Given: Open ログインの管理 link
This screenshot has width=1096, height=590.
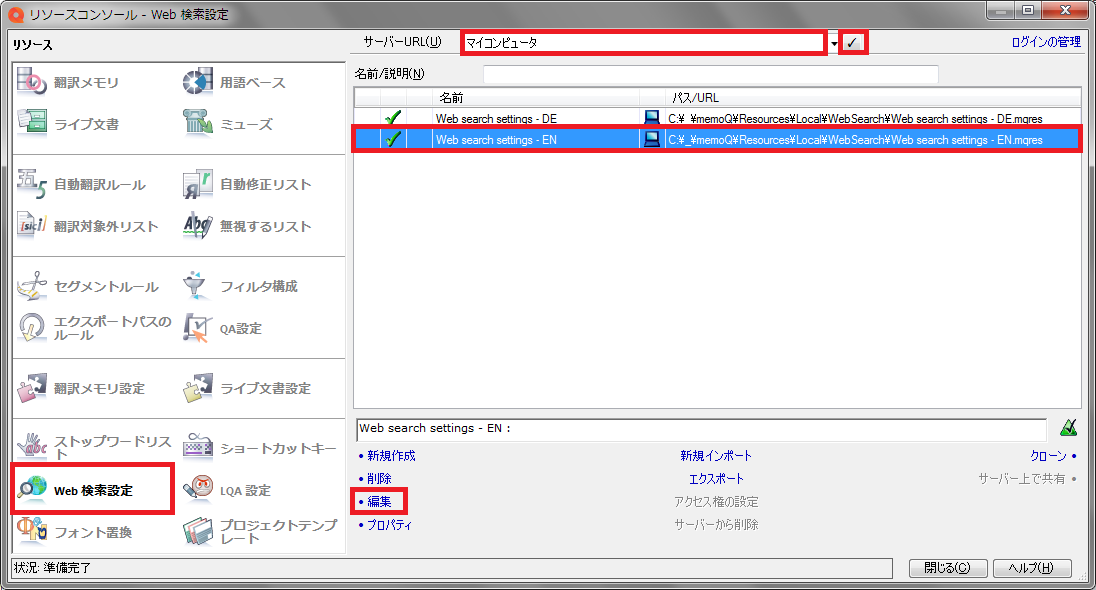Looking at the screenshot, I should (x=1046, y=42).
